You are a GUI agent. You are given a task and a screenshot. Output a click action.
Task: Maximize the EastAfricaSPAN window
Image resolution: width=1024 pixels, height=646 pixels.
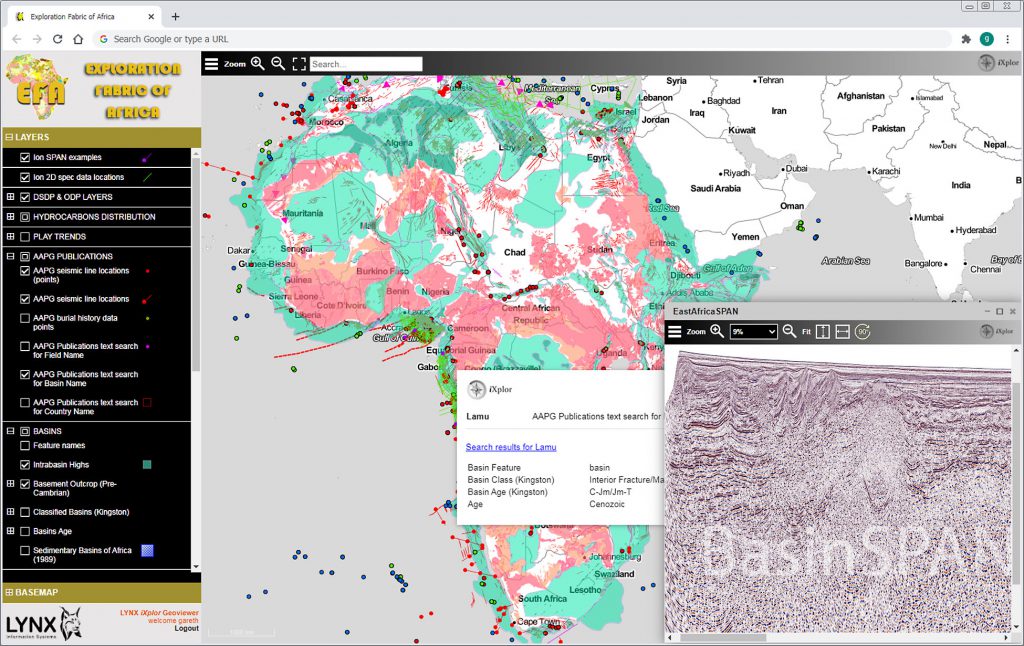tap(999, 312)
